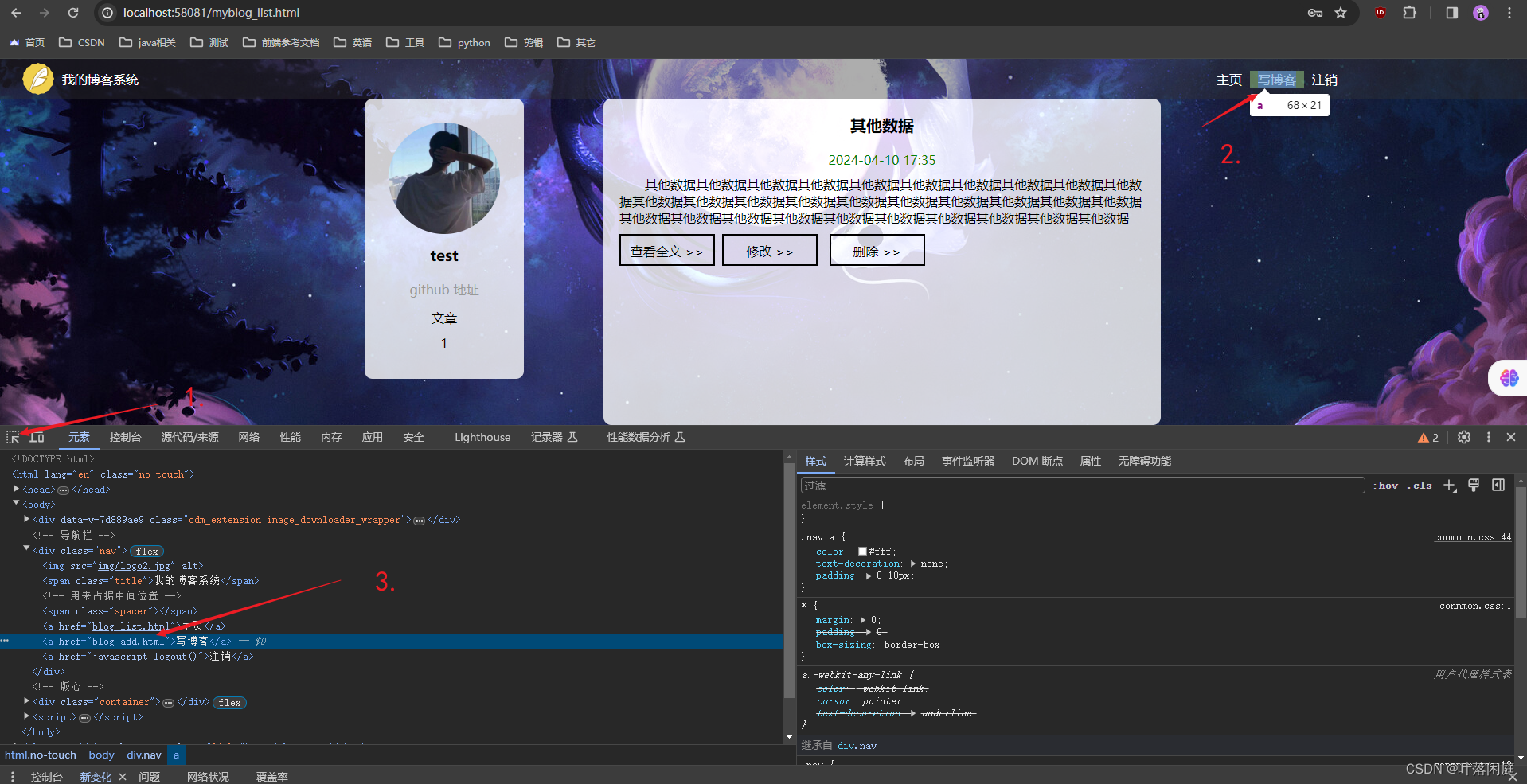Screen dimensions: 1527x784
Task: Click 写博客 link in blog navigation
Action: coord(1276,80)
